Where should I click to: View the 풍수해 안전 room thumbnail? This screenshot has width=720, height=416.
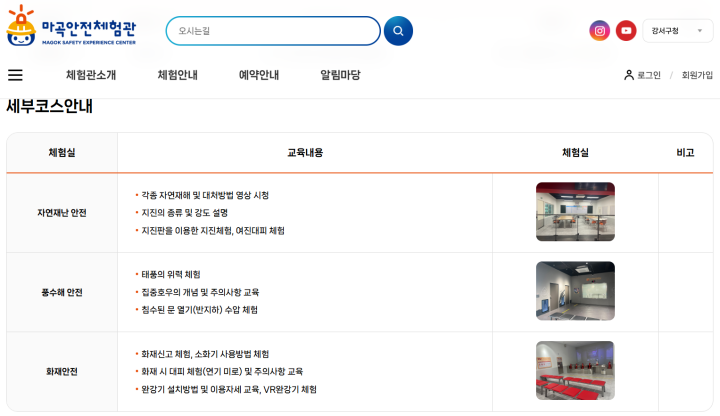coord(575,291)
